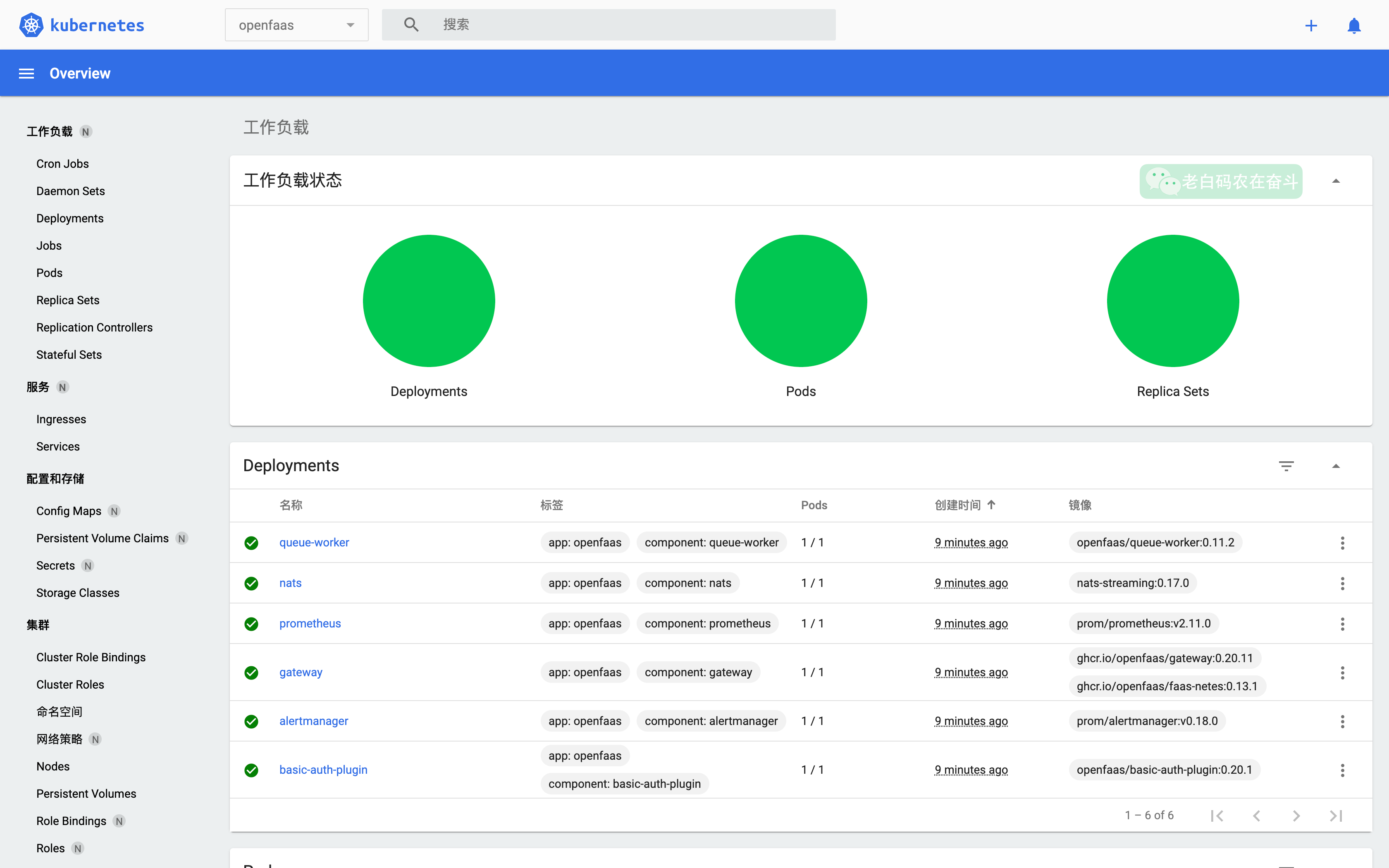
Task: Sort by 创建时间 column header
Action: point(957,505)
